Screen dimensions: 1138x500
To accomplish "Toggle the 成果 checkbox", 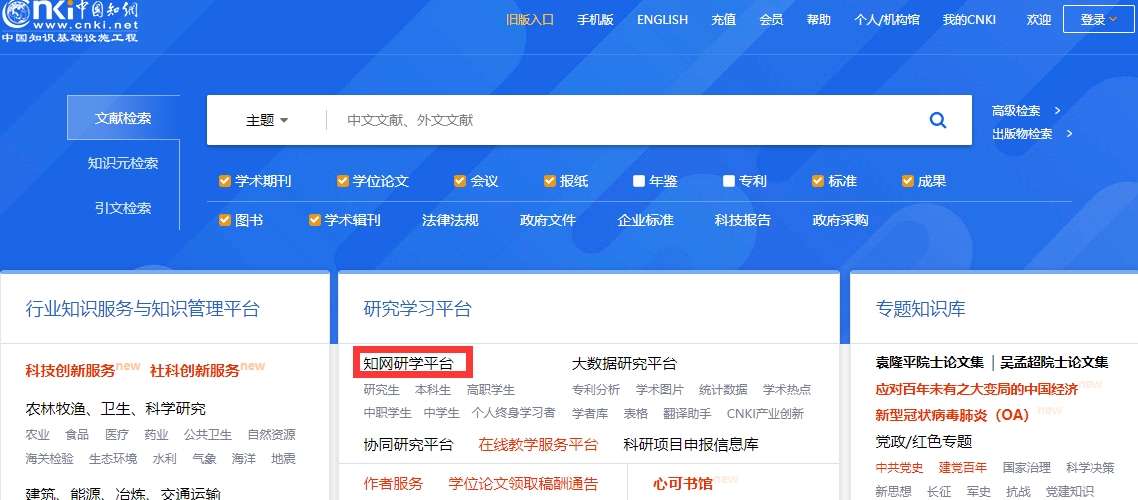I will pyautogui.click(x=908, y=181).
